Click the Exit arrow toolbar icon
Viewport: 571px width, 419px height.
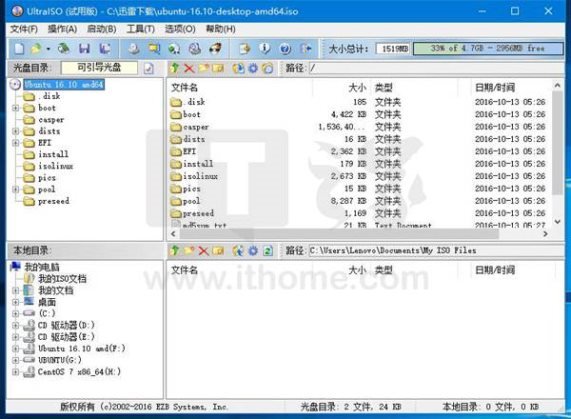tap(306, 48)
